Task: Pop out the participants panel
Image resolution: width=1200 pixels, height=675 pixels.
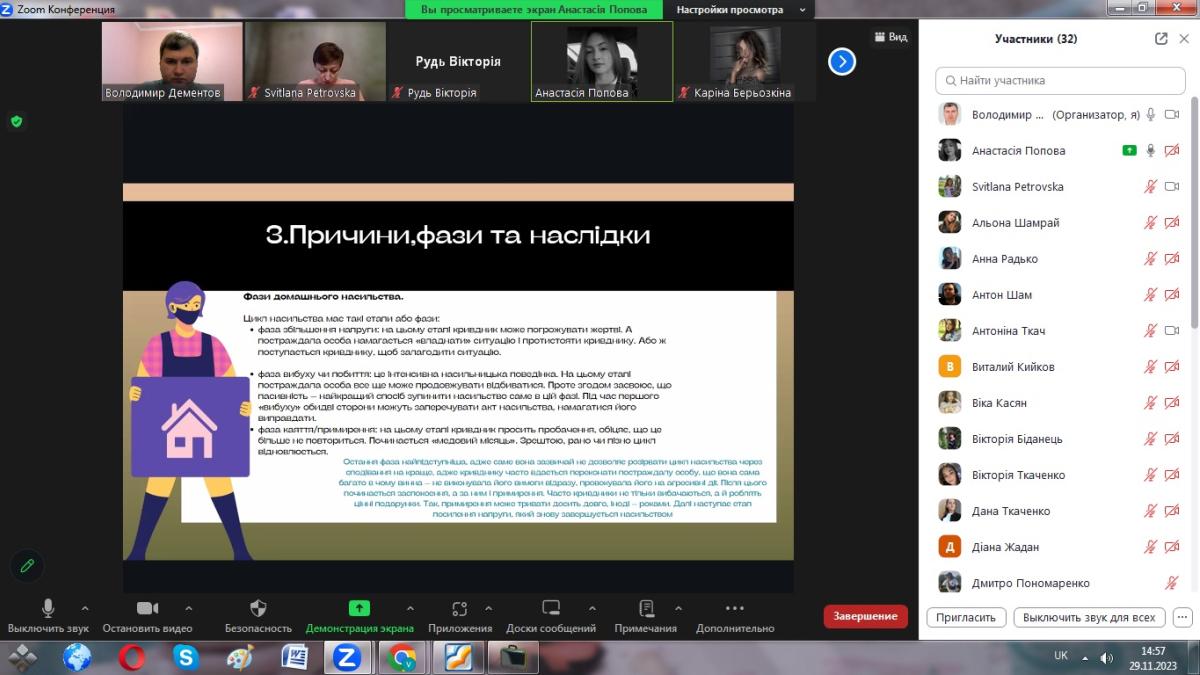Action: 1161,39
